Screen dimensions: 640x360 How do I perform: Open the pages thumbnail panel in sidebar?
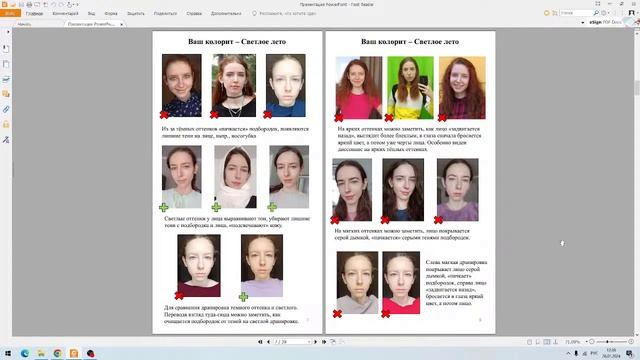(x=6, y=64)
